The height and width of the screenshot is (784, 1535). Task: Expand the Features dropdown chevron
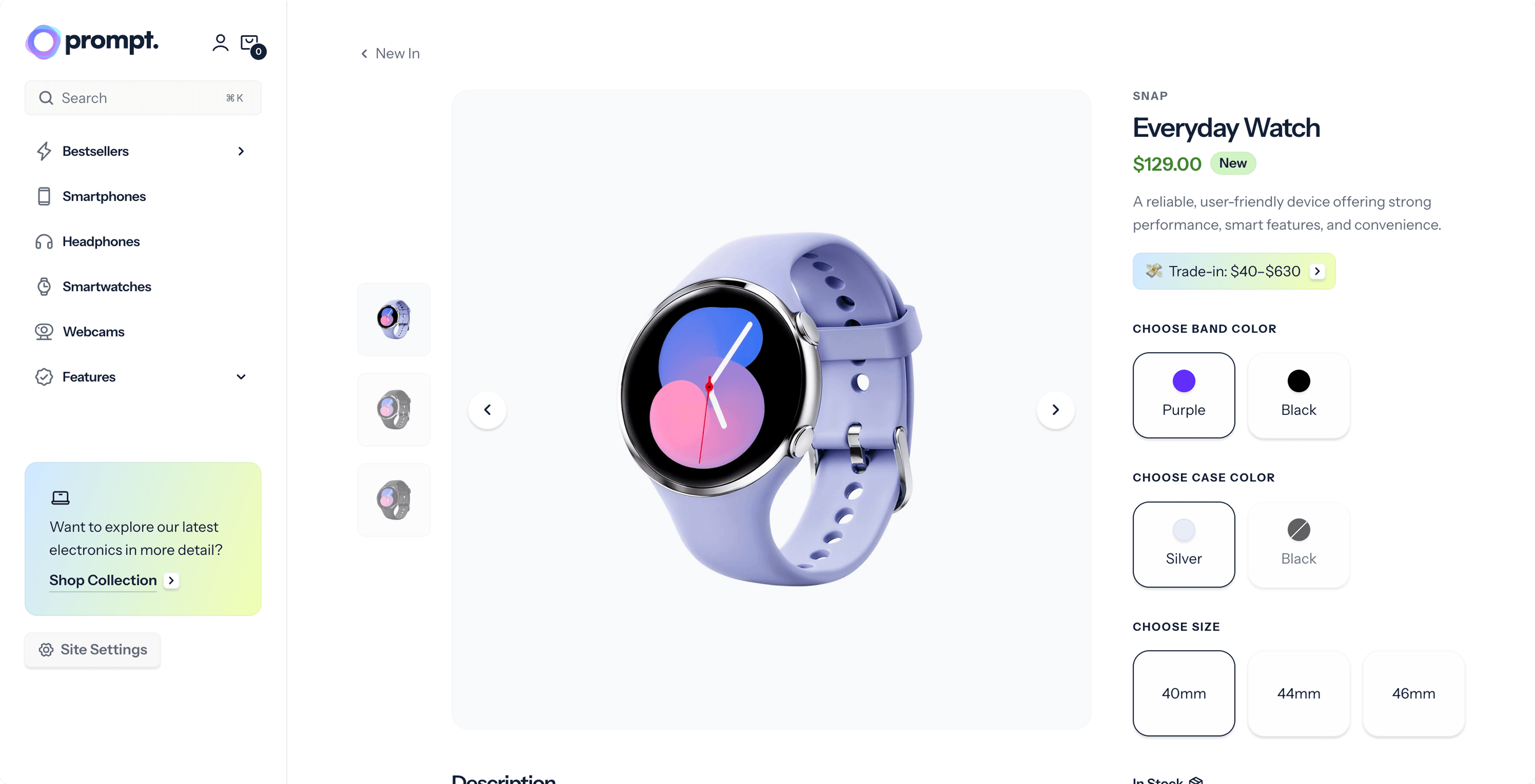pos(241,377)
